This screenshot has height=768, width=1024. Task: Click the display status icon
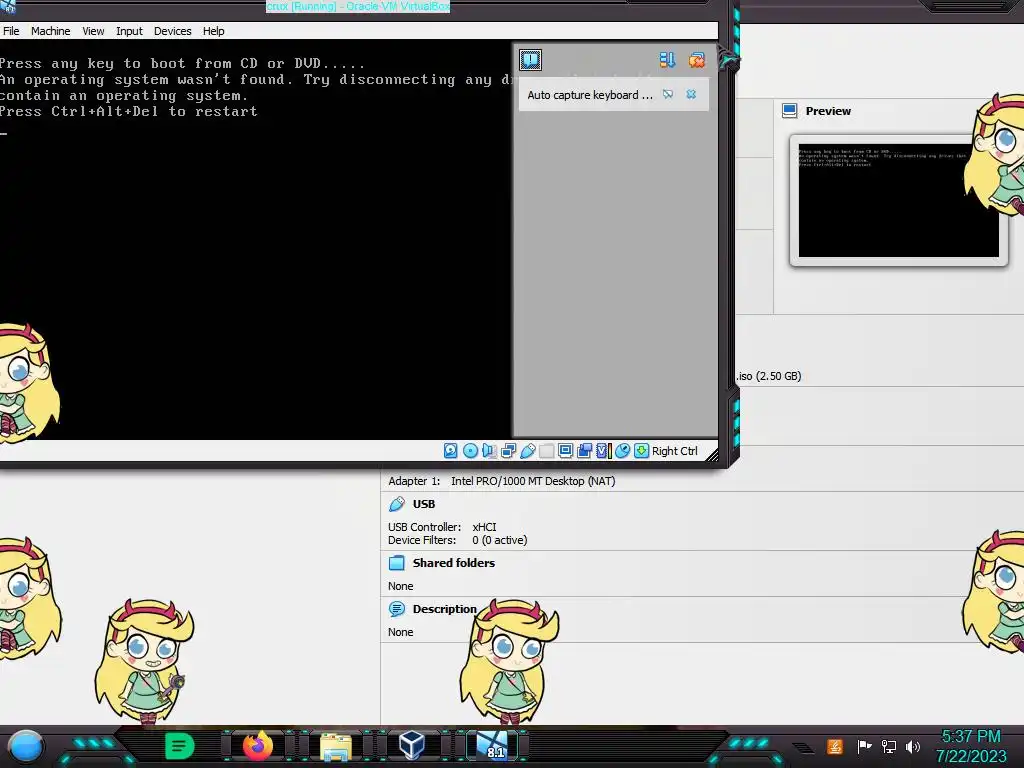pyautogui.click(x=566, y=451)
